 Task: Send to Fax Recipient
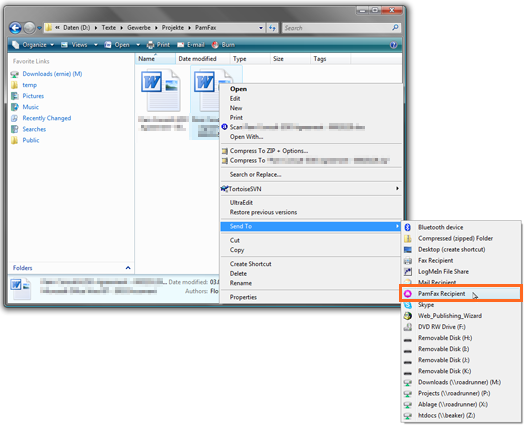point(461,260)
